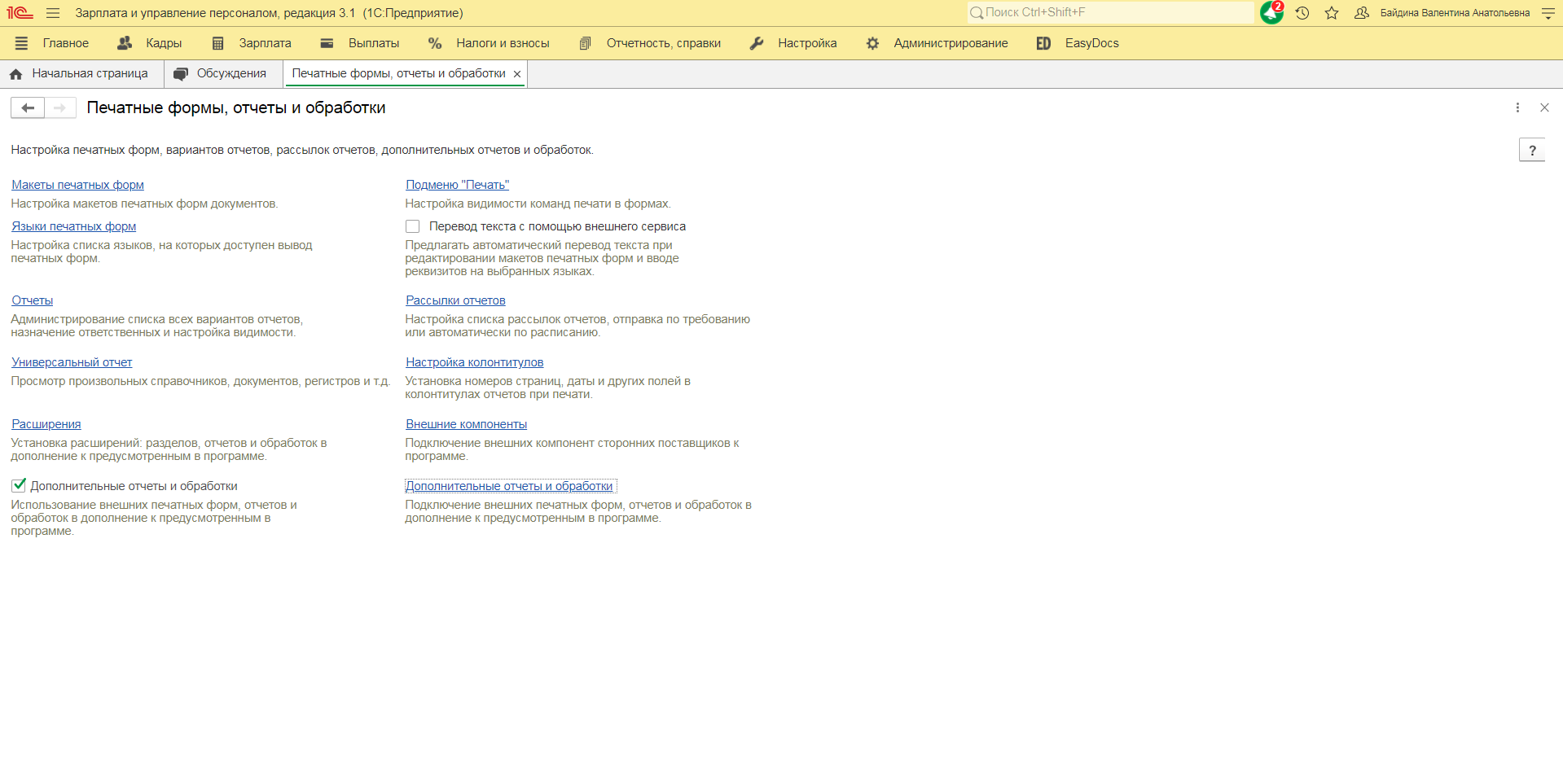The height and width of the screenshot is (784, 1563).
Task: Open the Универсальный отчет link
Action: [x=72, y=362]
